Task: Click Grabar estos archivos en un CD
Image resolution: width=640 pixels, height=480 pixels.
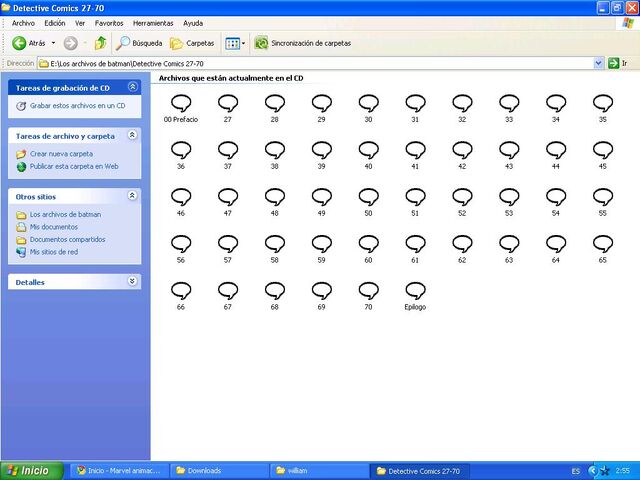Action: (x=78, y=106)
